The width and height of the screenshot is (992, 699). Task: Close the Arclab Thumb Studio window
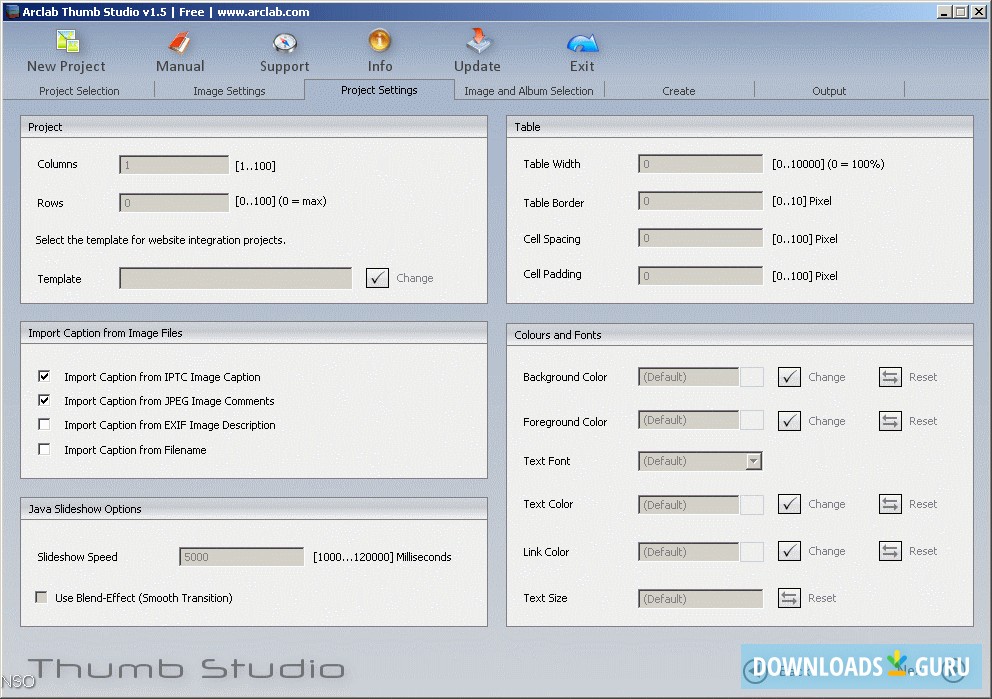pyautogui.click(x=979, y=11)
